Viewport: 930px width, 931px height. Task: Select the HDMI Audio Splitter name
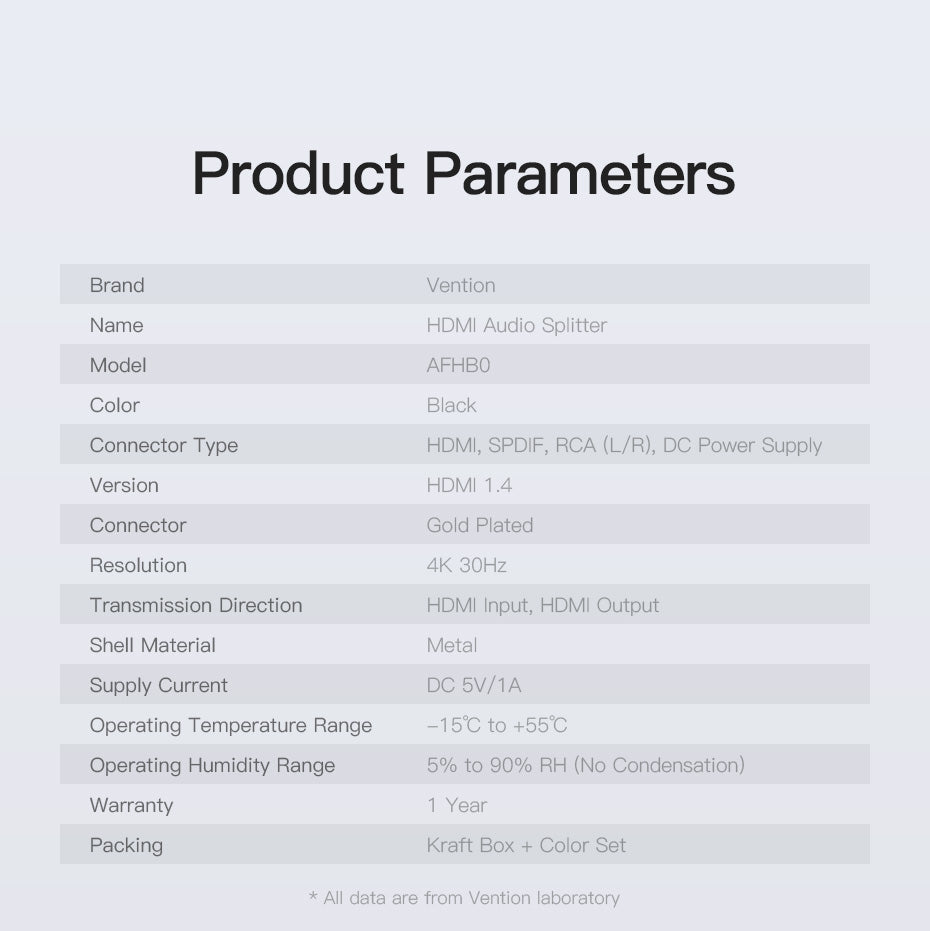pyautogui.click(x=516, y=325)
